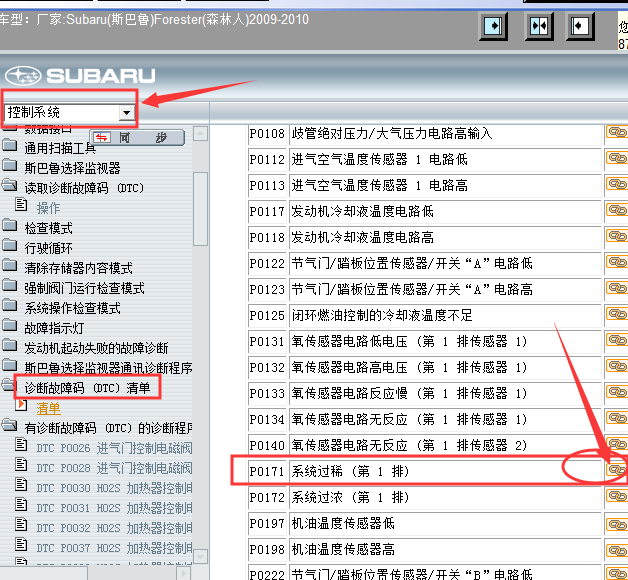Open DTC P0026 进气门控制电磁阀 document
This screenshot has width=628, height=580.
click(114, 448)
